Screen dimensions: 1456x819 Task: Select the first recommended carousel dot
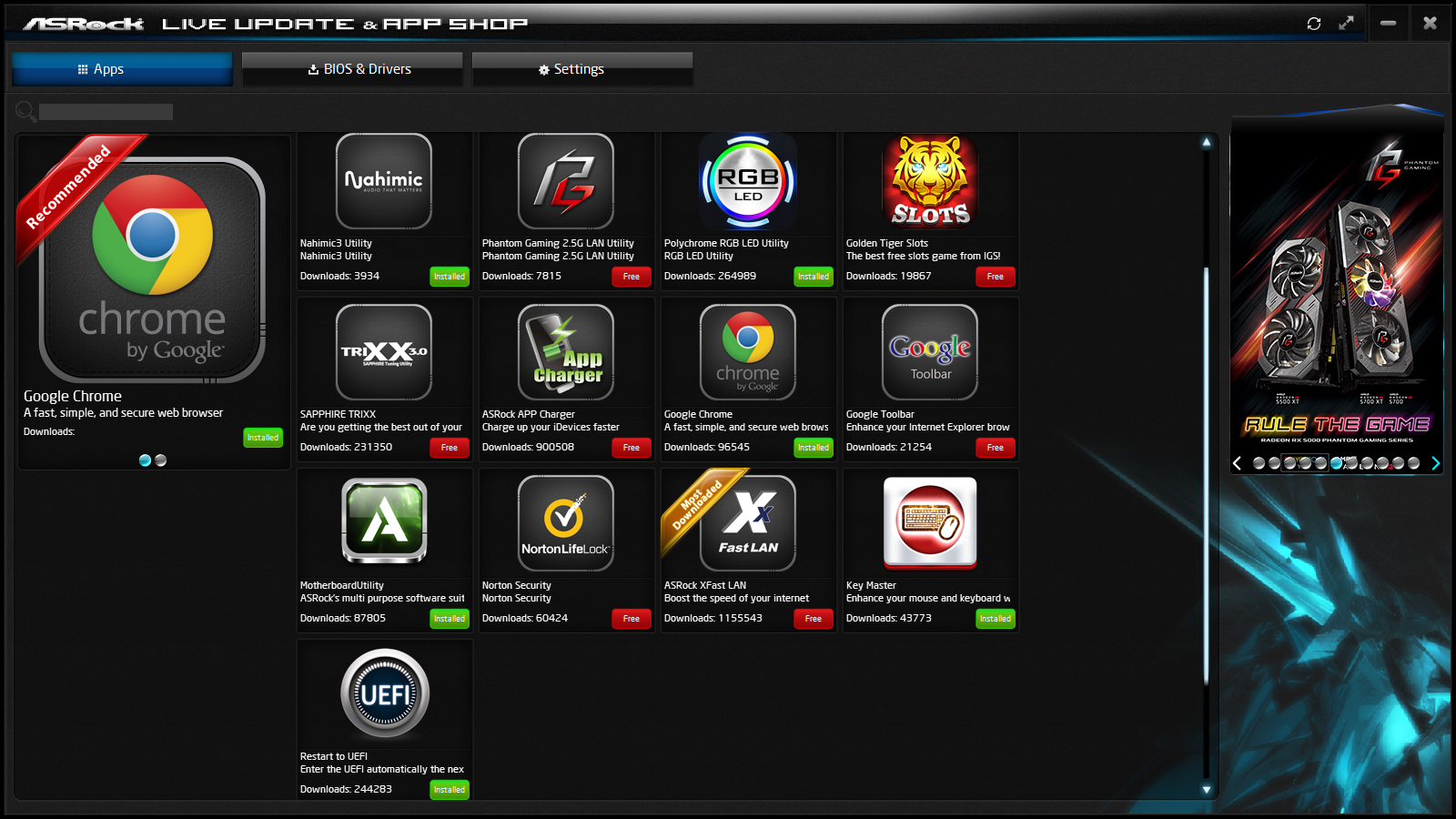(x=145, y=460)
